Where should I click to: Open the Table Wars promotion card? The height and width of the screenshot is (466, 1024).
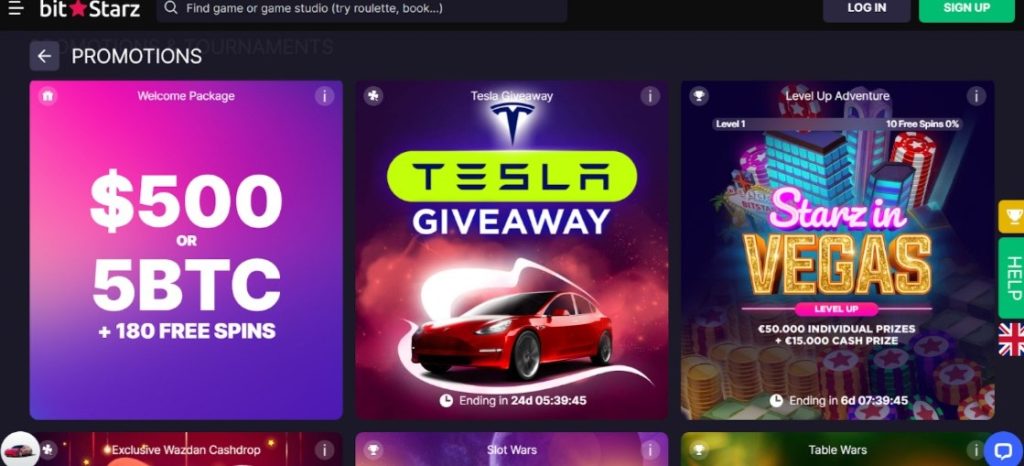(838, 449)
